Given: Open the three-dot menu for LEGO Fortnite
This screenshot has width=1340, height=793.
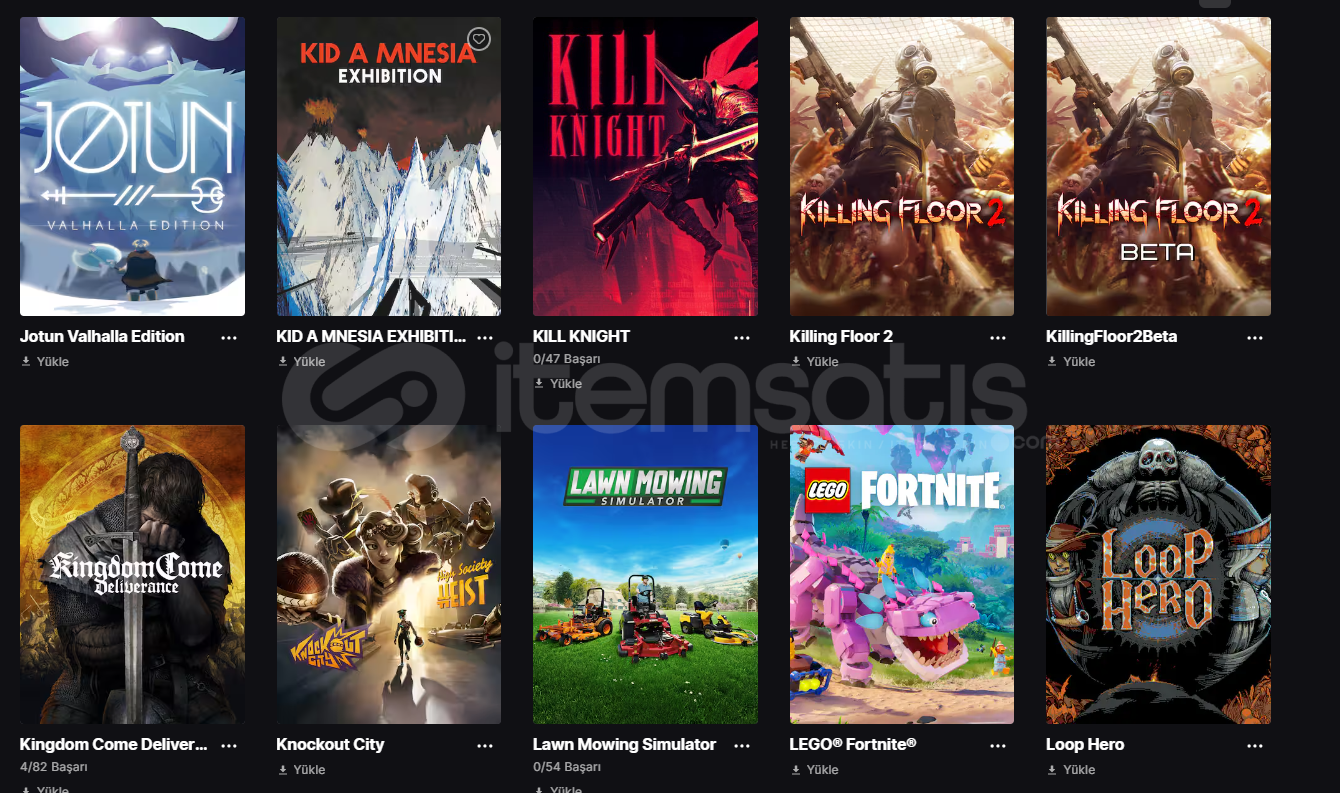Looking at the screenshot, I should coord(998,746).
